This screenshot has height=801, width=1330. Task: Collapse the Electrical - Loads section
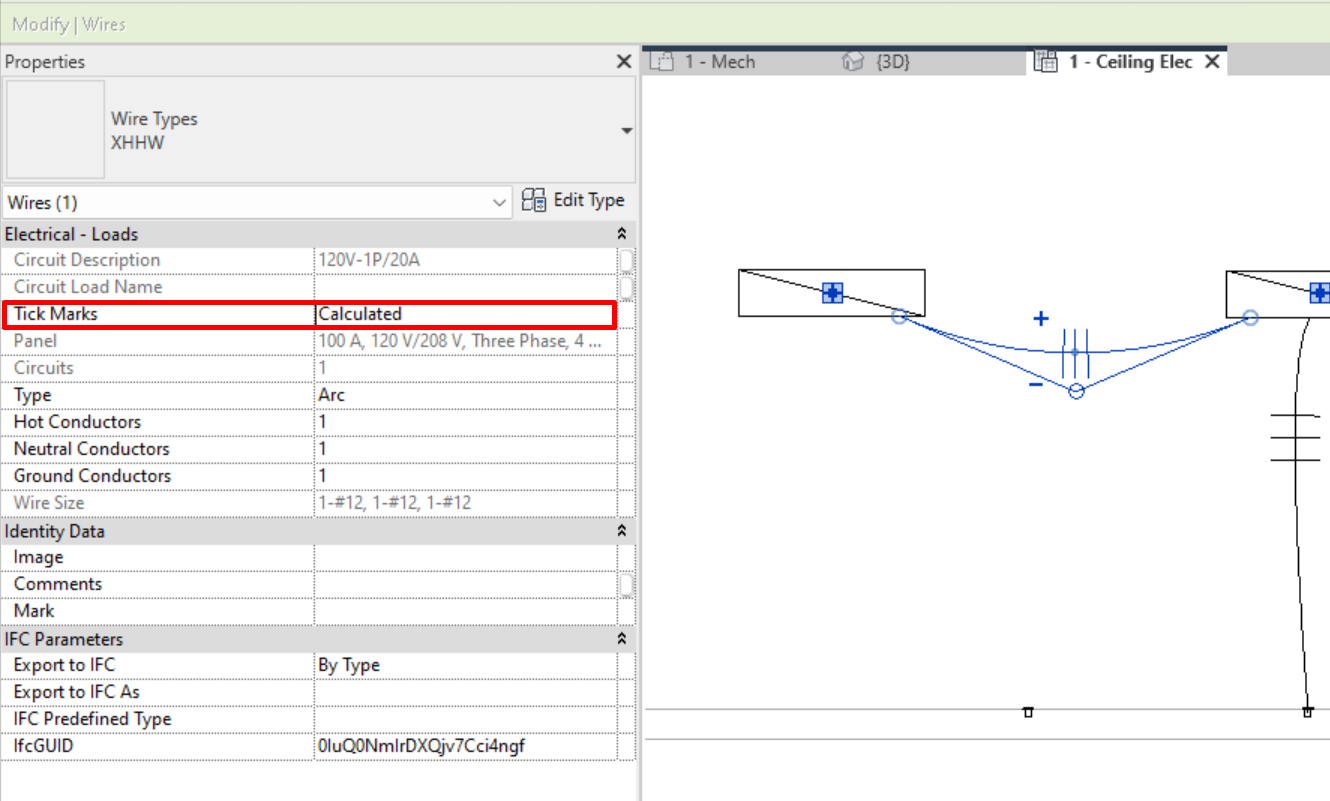point(623,234)
